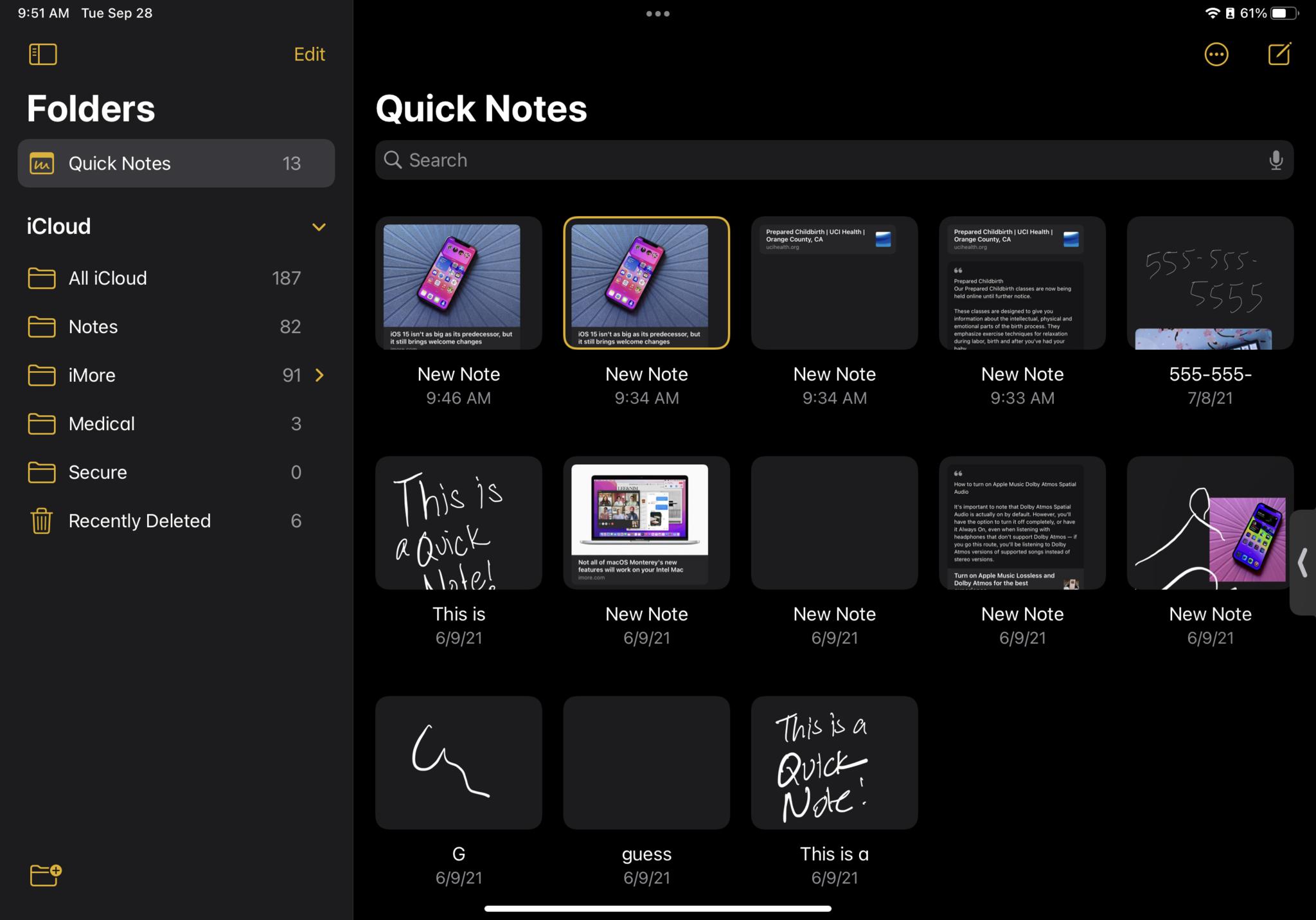
Task: Tap the 7/8/21 date label
Action: coord(1210,398)
